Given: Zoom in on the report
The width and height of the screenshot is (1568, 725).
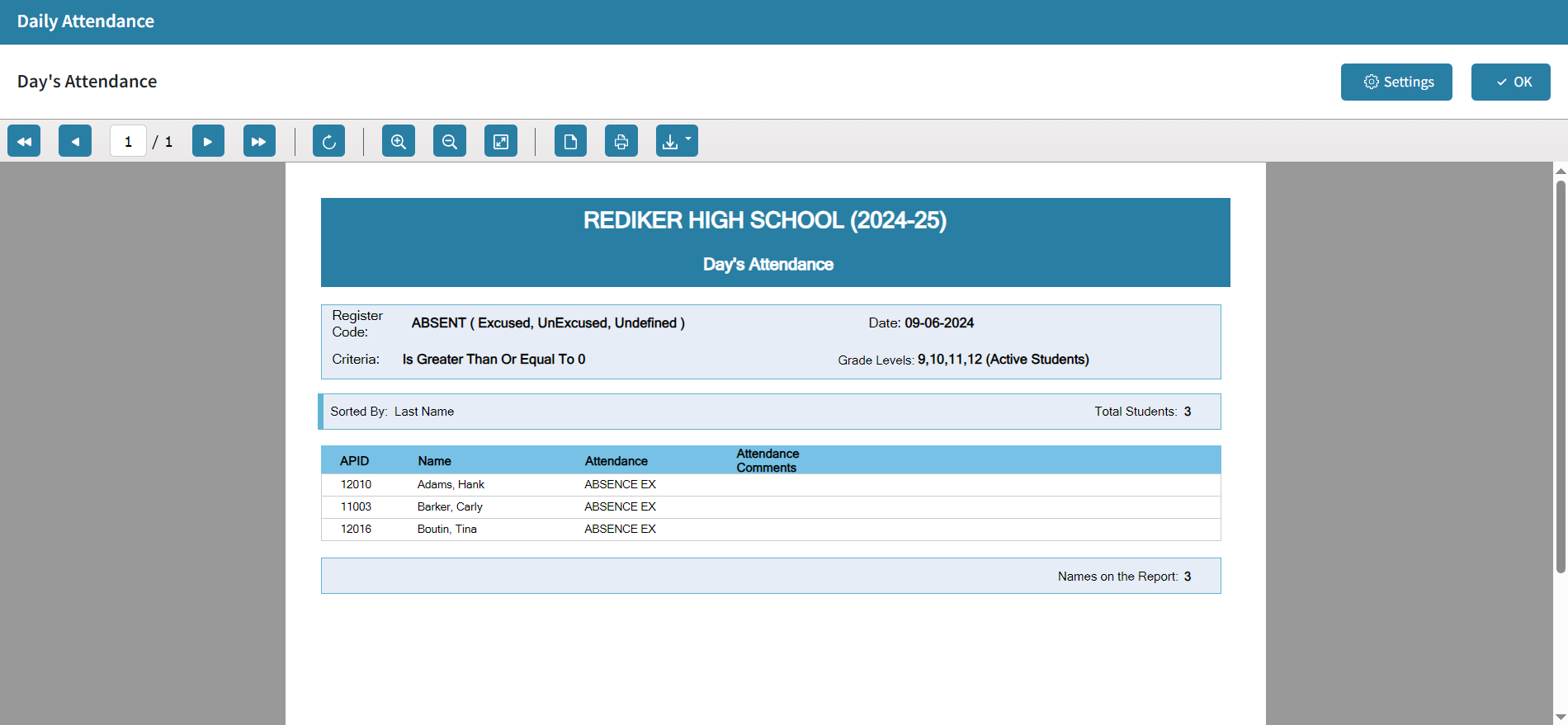Looking at the screenshot, I should [399, 141].
